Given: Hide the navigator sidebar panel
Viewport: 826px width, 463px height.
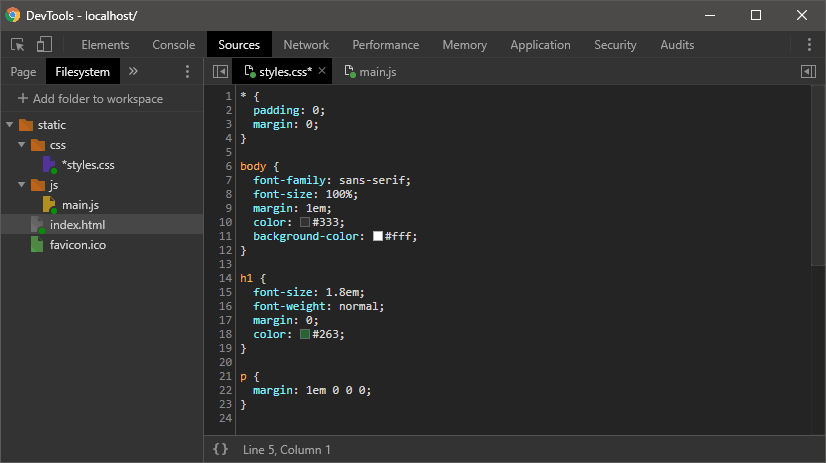Looking at the screenshot, I should [220, 72].
